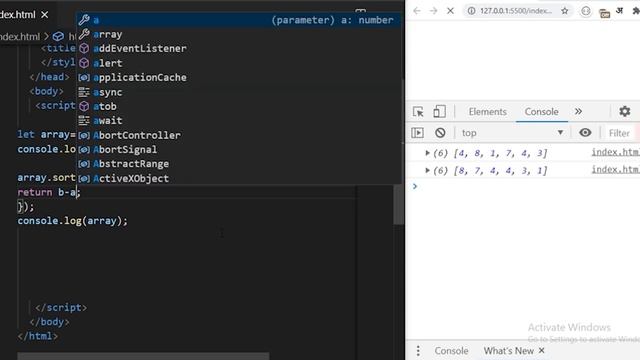This screenshot has height=360, width=640.
Task: Open the browser profile avatar icon
Action: [x=586, y=11]
